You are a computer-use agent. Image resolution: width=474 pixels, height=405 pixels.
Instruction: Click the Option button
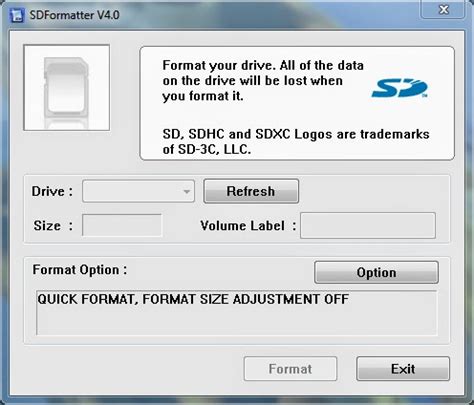coord(376,272)
